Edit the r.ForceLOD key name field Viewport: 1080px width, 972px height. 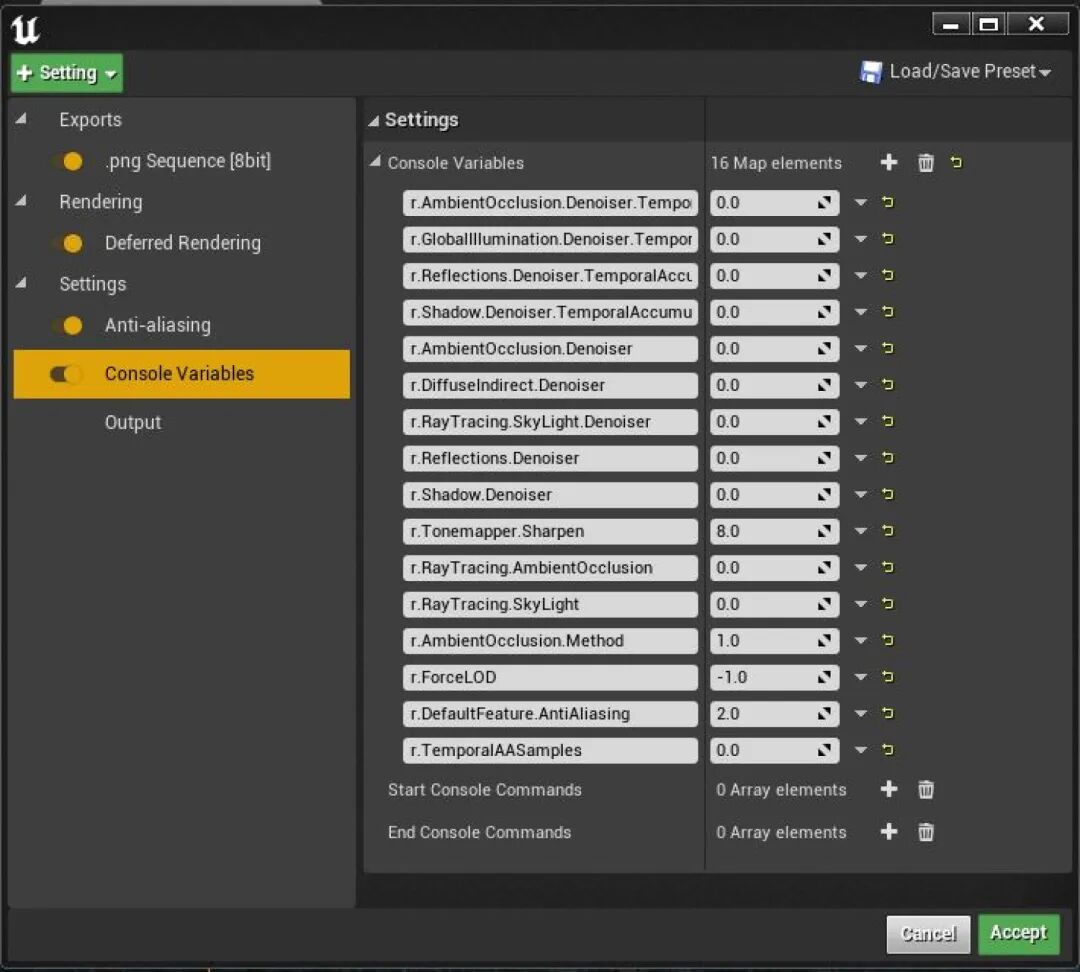(x=550, y=677)
